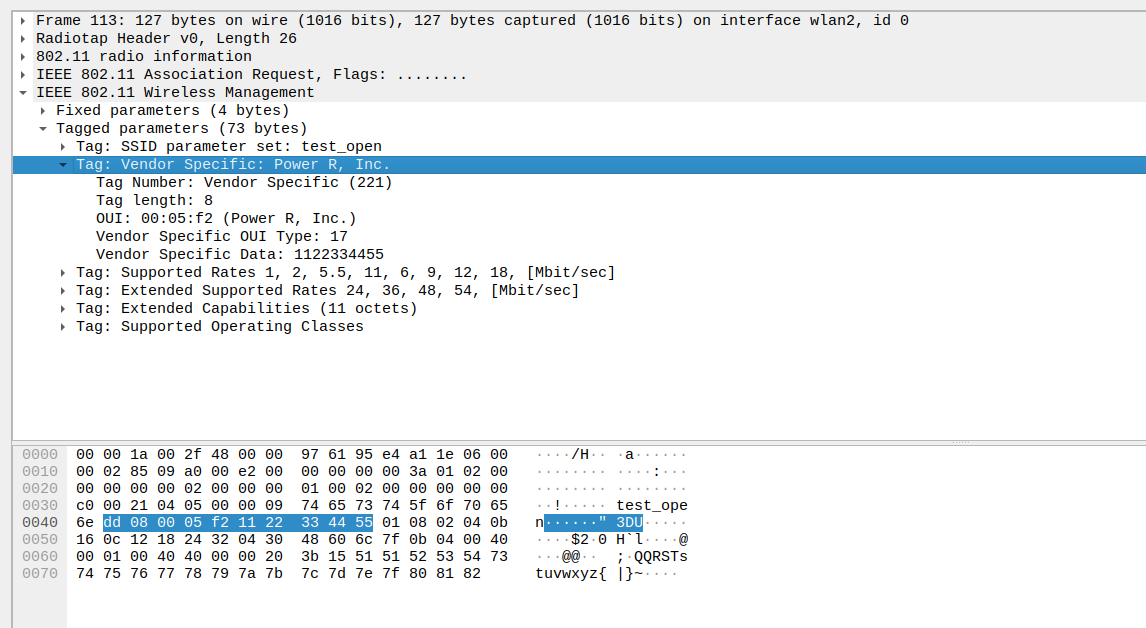This screenshot has width=1146, height=628.
Task: Collapse Tagged parameters (73 bytes)
Action: click(x=43, y=129)
